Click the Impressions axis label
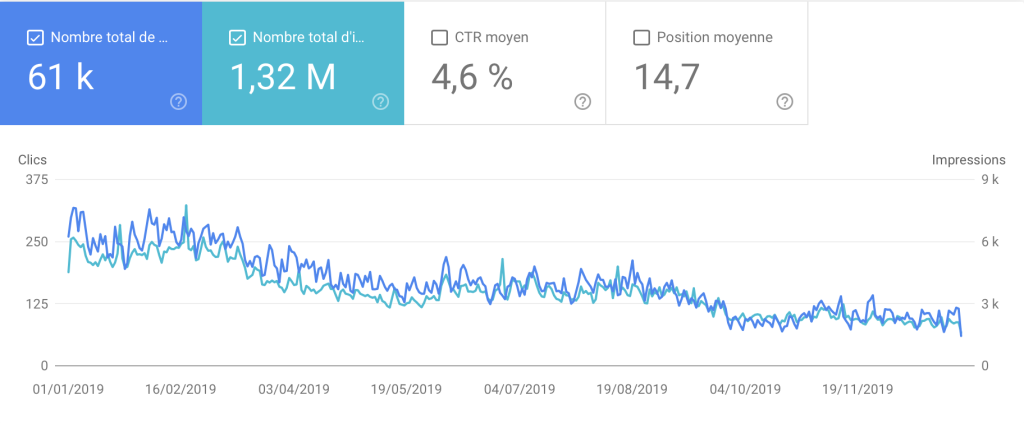 point(968,160)
